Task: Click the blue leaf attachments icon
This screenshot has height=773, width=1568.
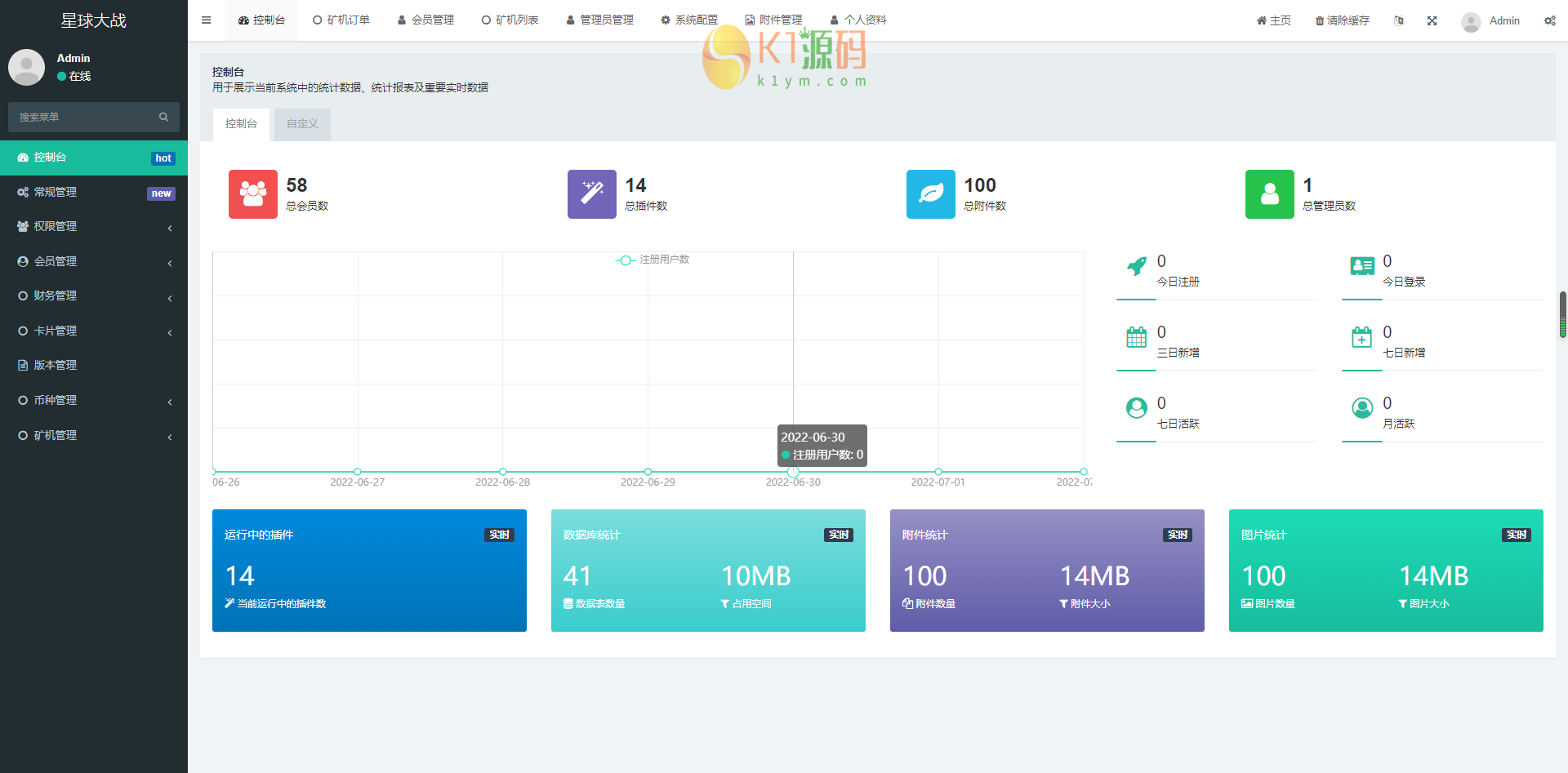Action: point(930,194)
